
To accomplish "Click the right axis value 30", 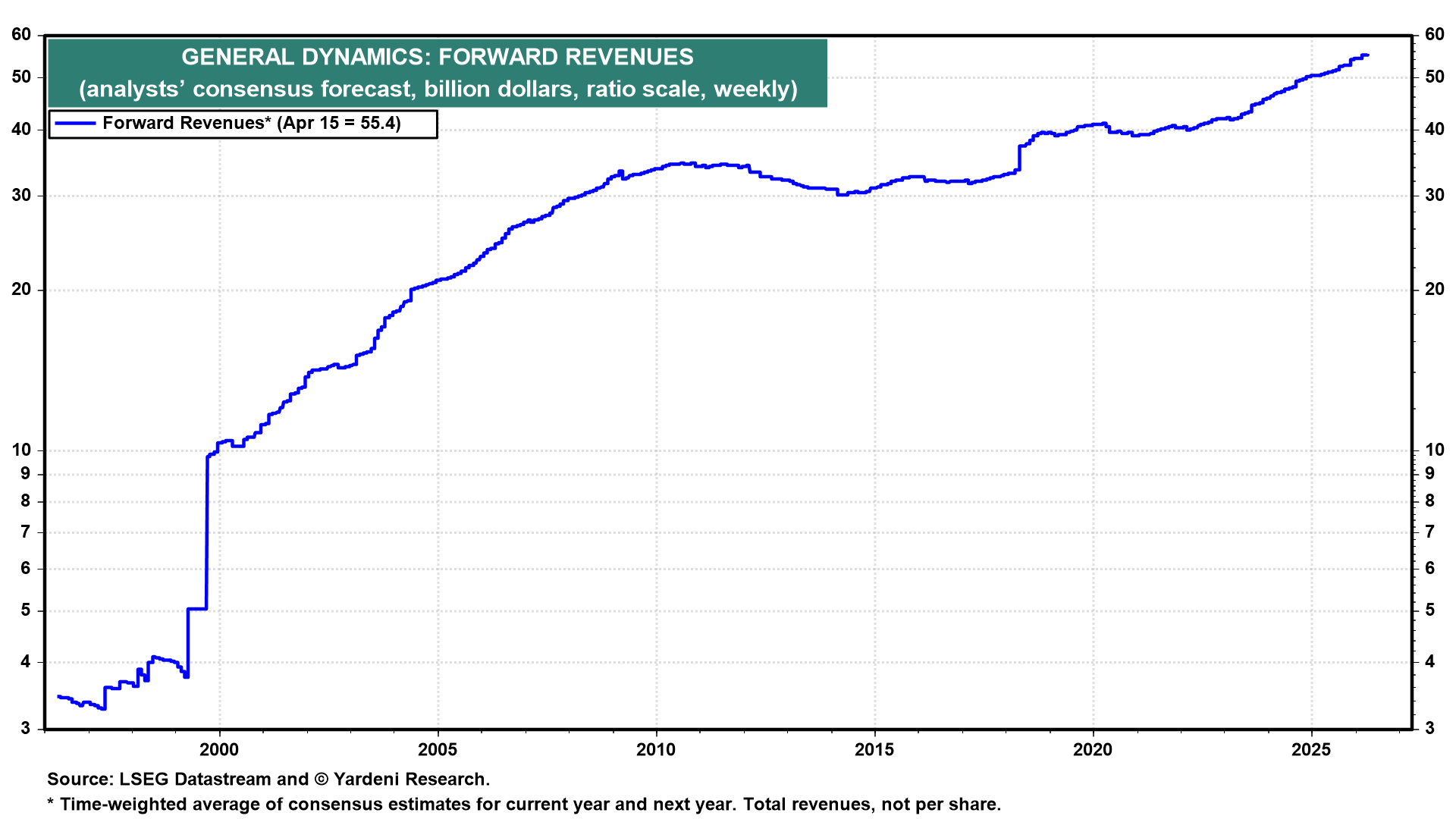I will (x=1434, y=196).
